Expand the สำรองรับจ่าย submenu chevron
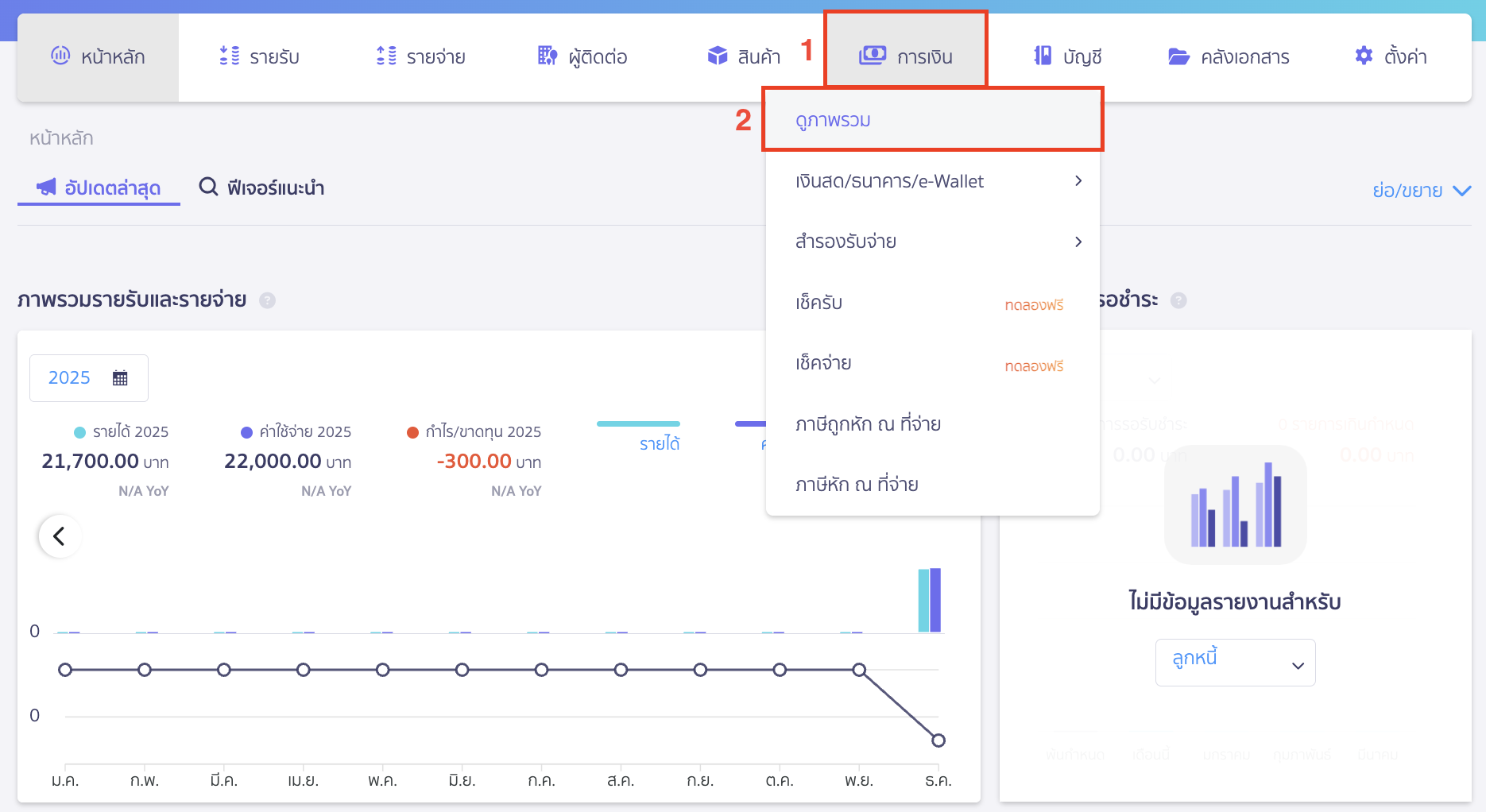This screenshot has width=1486, height=812. (x=1078, y=242)
